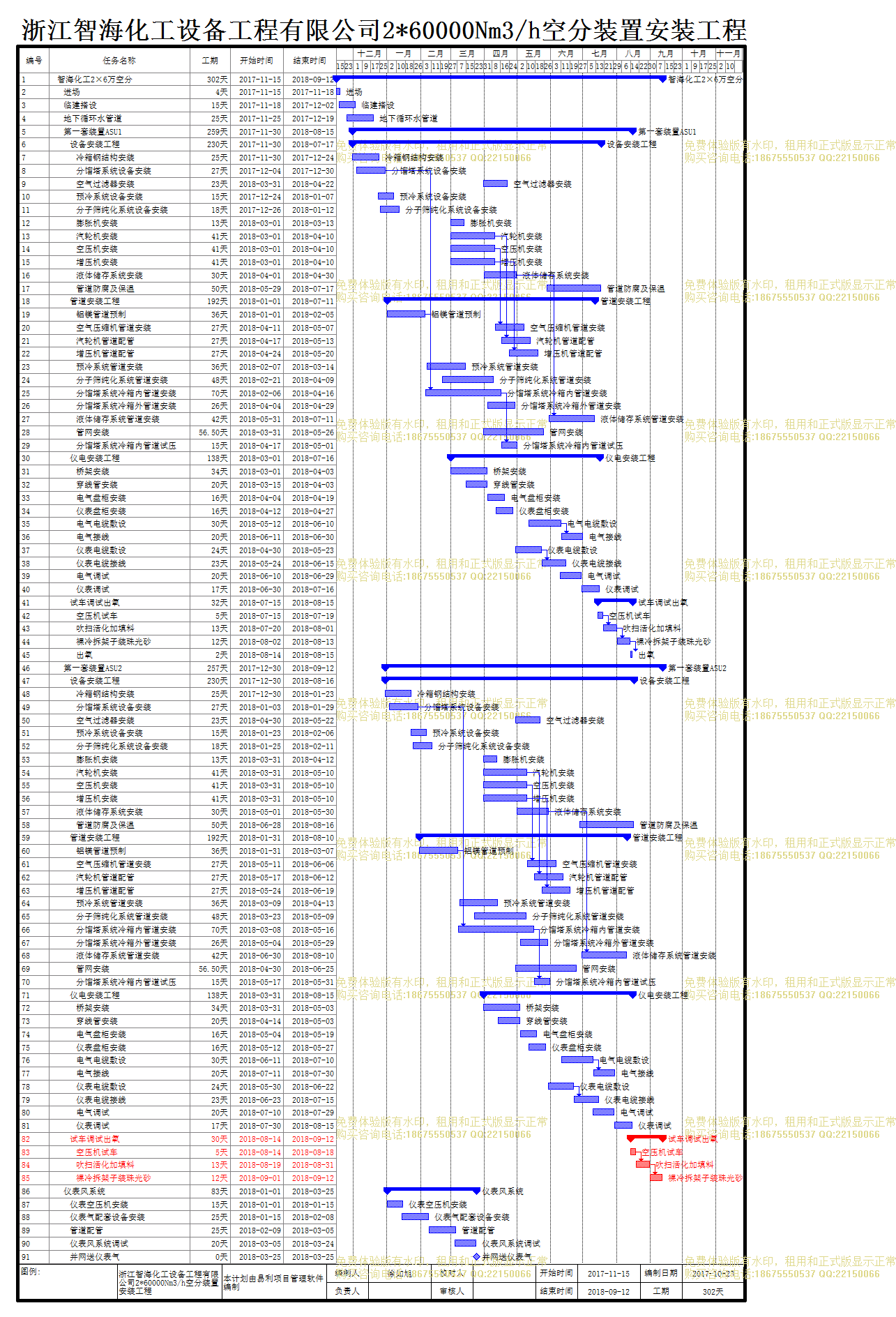This screenshot has width=896, height=1317.
Task: Click the chart title 浙江智海化工设备工程有限公司
Action: [202, 30]
